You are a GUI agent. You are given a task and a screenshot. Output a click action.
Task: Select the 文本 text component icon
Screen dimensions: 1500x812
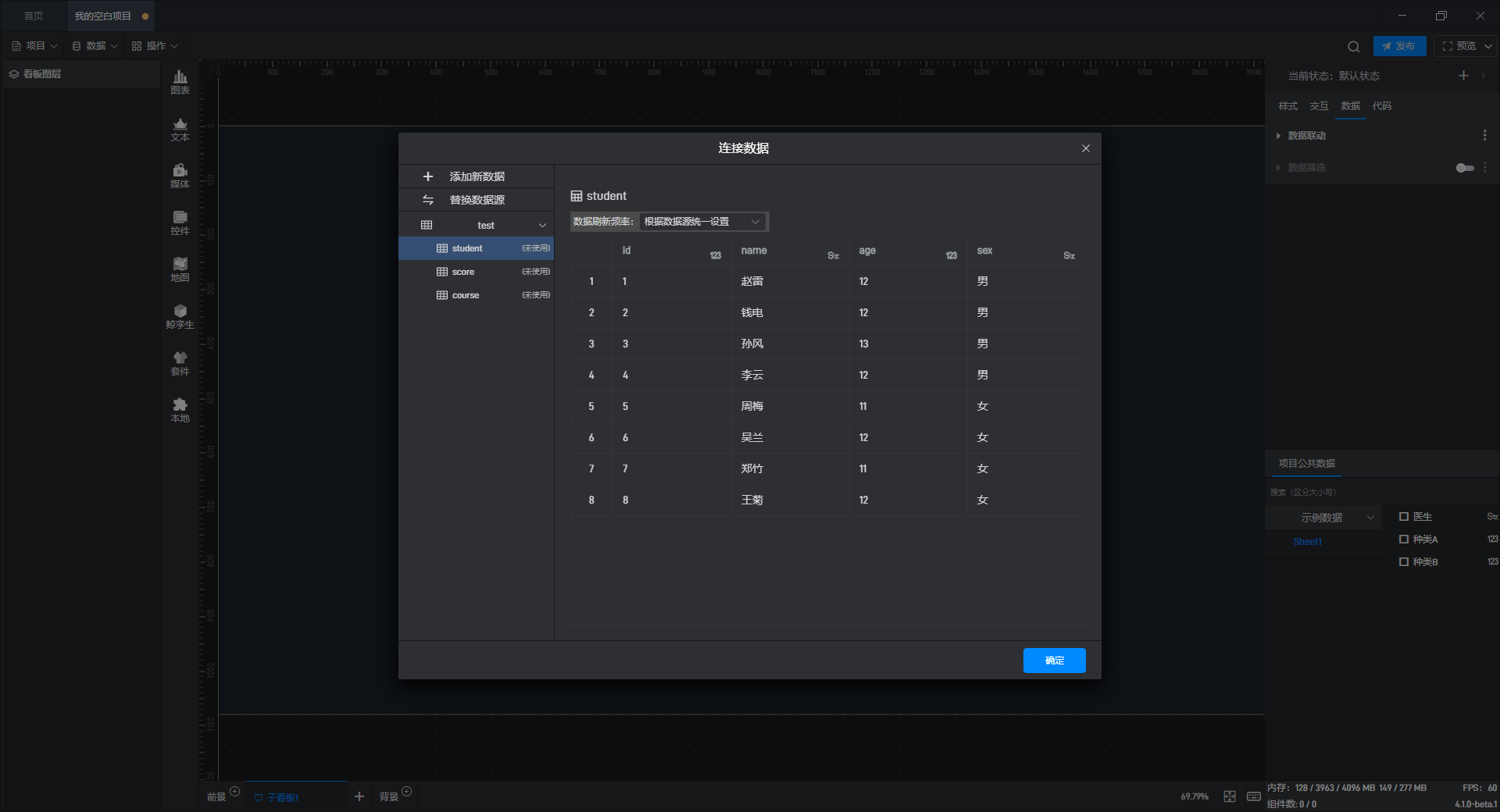coord(180,129)
